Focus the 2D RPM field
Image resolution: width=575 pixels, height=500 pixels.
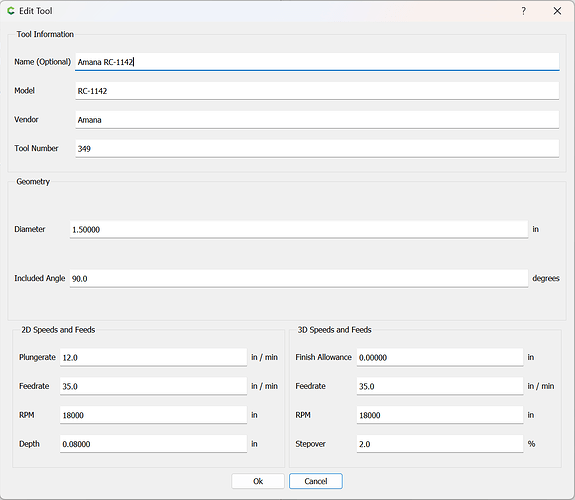[153, 415]
